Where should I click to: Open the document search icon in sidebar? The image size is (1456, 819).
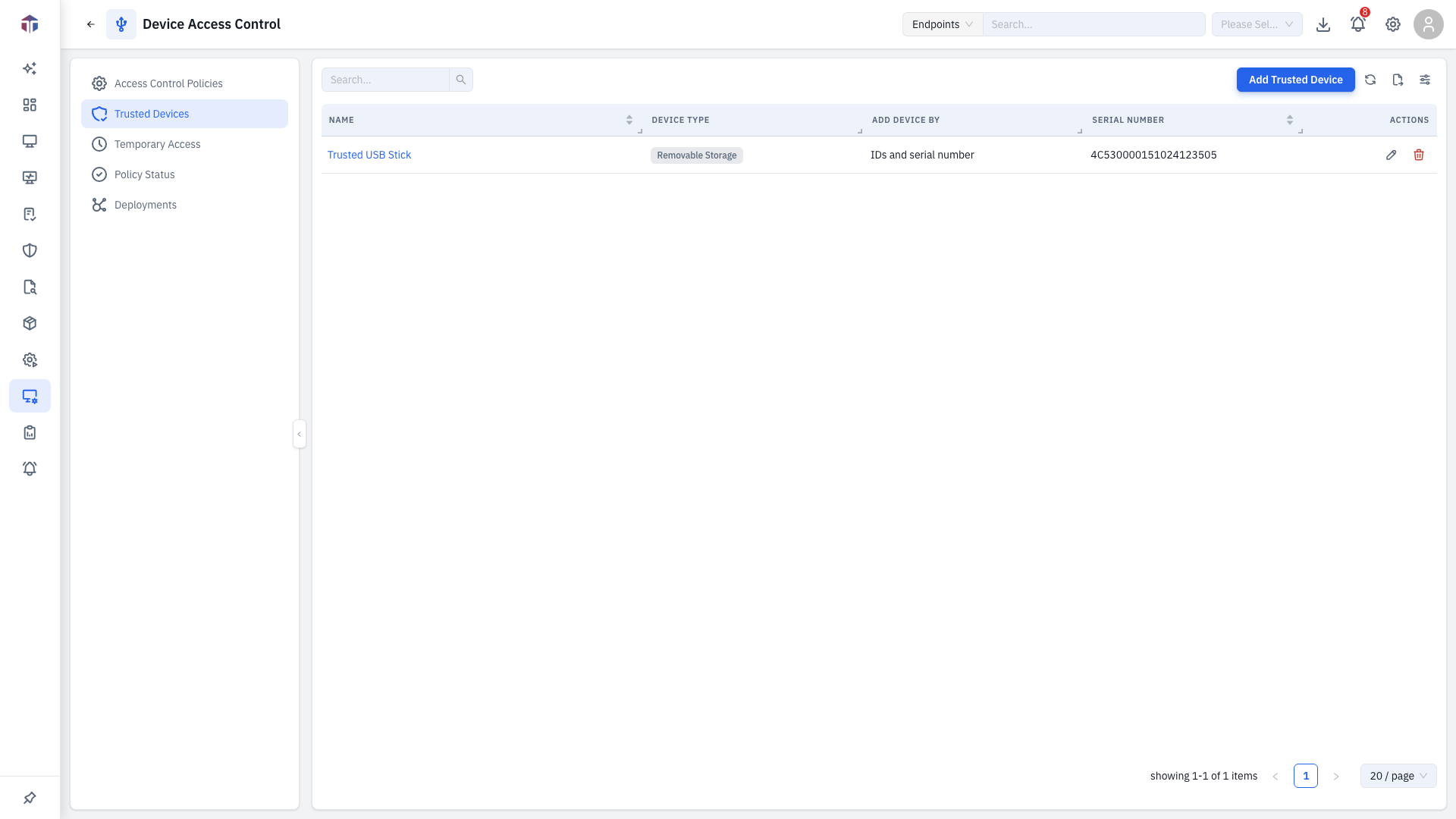coord(30,287)
